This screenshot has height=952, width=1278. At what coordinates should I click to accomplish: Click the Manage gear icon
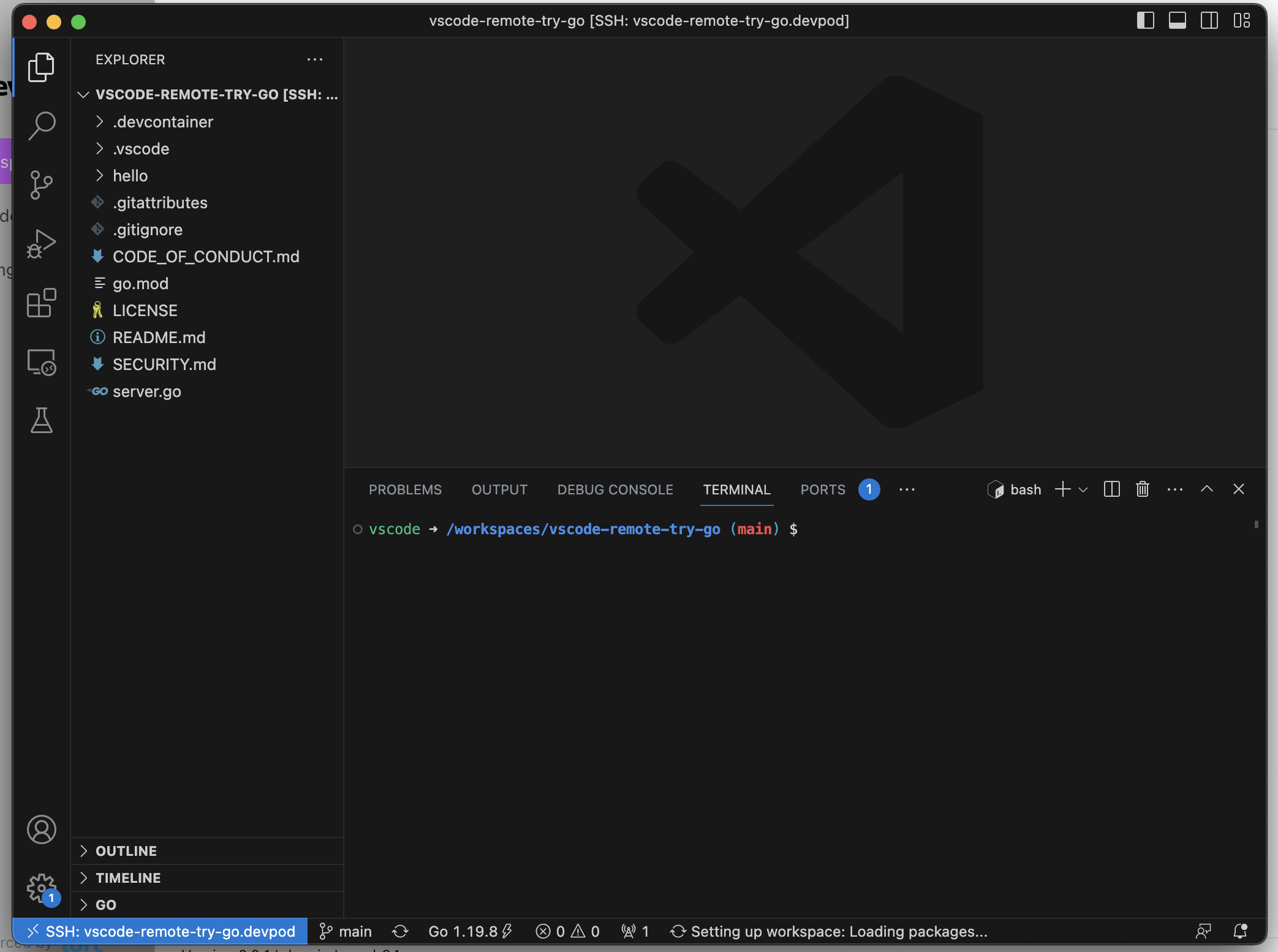(41, 888)
